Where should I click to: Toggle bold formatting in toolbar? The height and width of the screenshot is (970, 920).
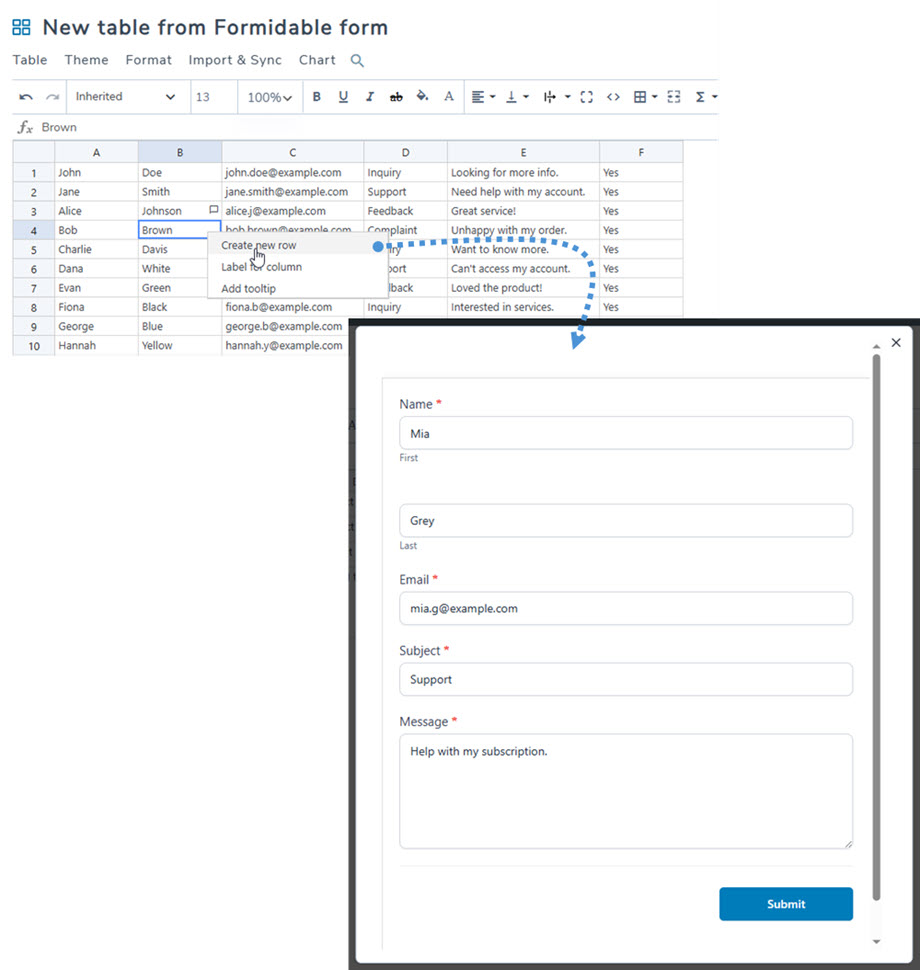click(317, 97)
